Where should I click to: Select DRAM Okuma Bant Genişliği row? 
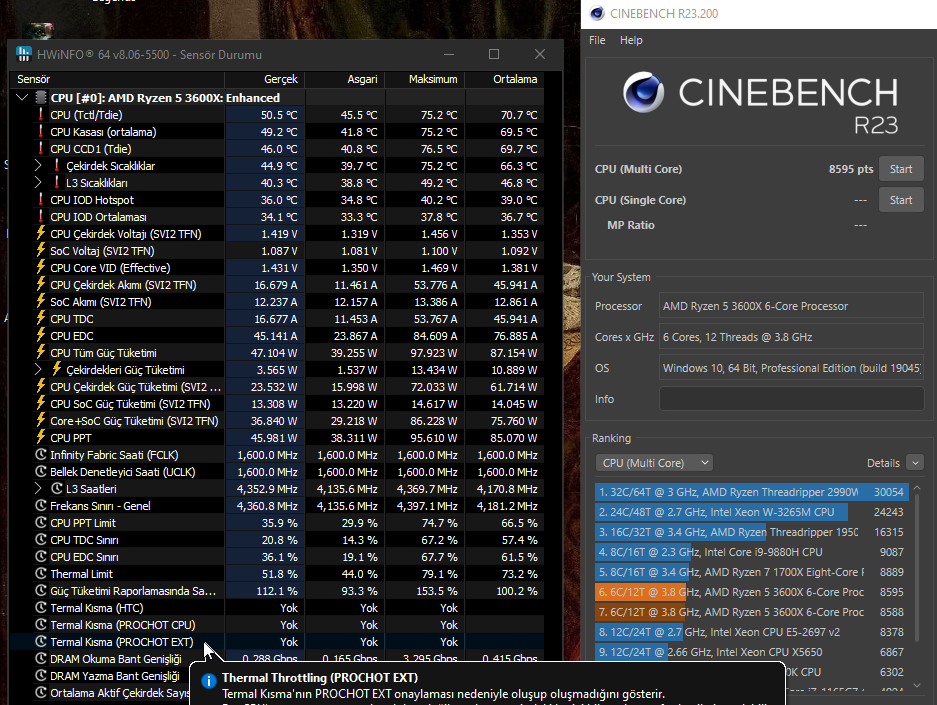(277, 658)
